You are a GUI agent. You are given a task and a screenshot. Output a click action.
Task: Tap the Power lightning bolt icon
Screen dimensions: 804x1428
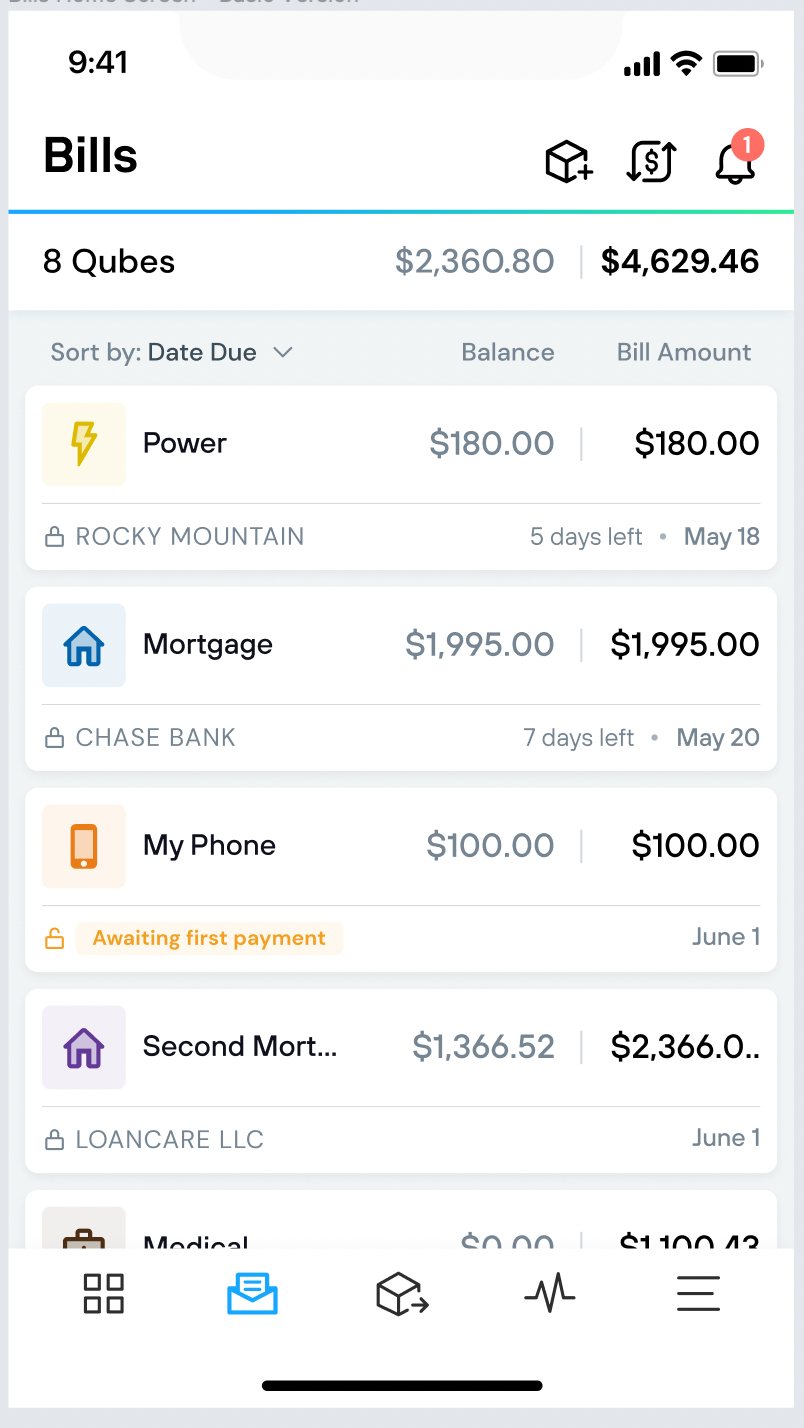point(84,444)
